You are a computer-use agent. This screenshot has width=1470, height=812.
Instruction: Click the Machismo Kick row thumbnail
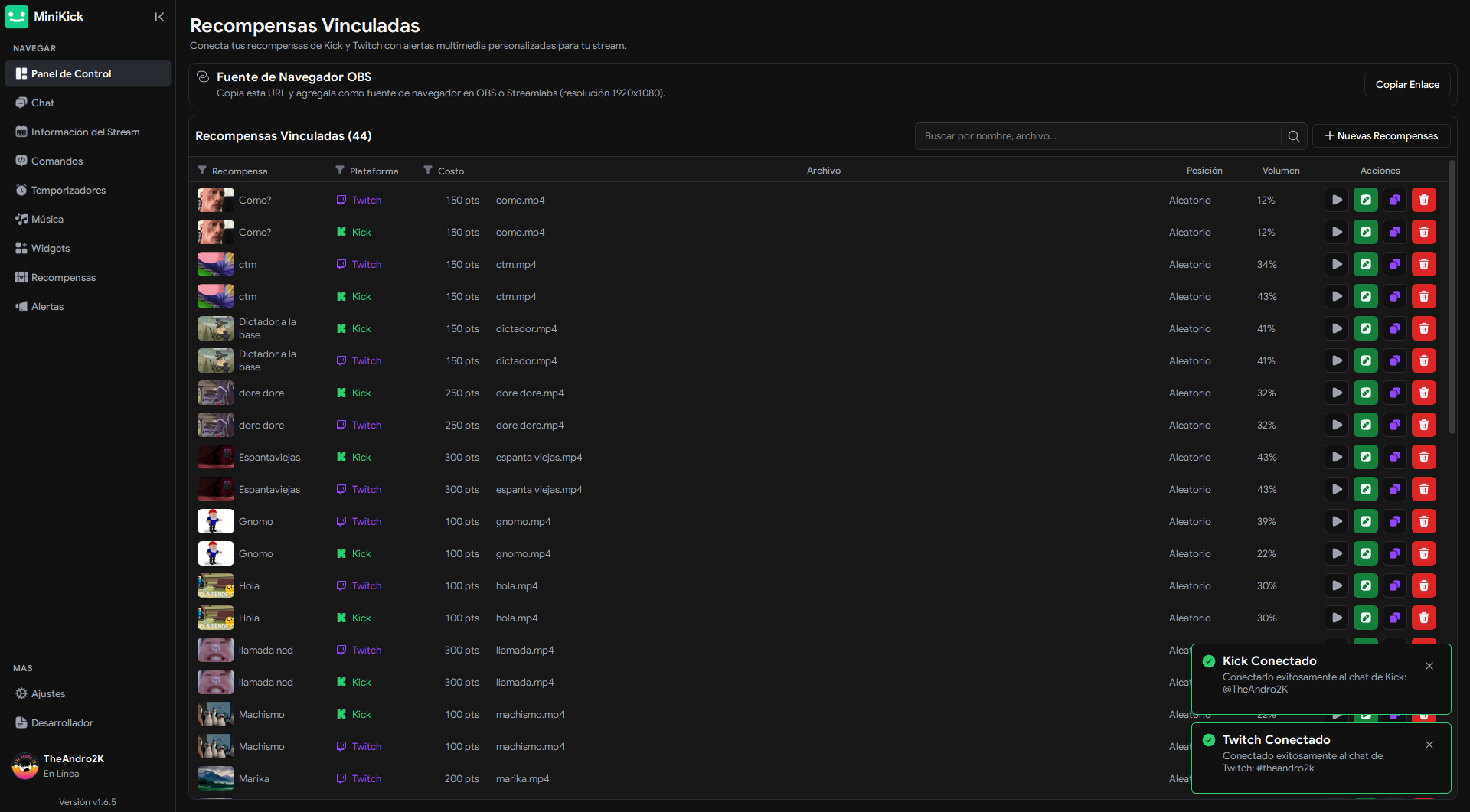tap(216, 714)
